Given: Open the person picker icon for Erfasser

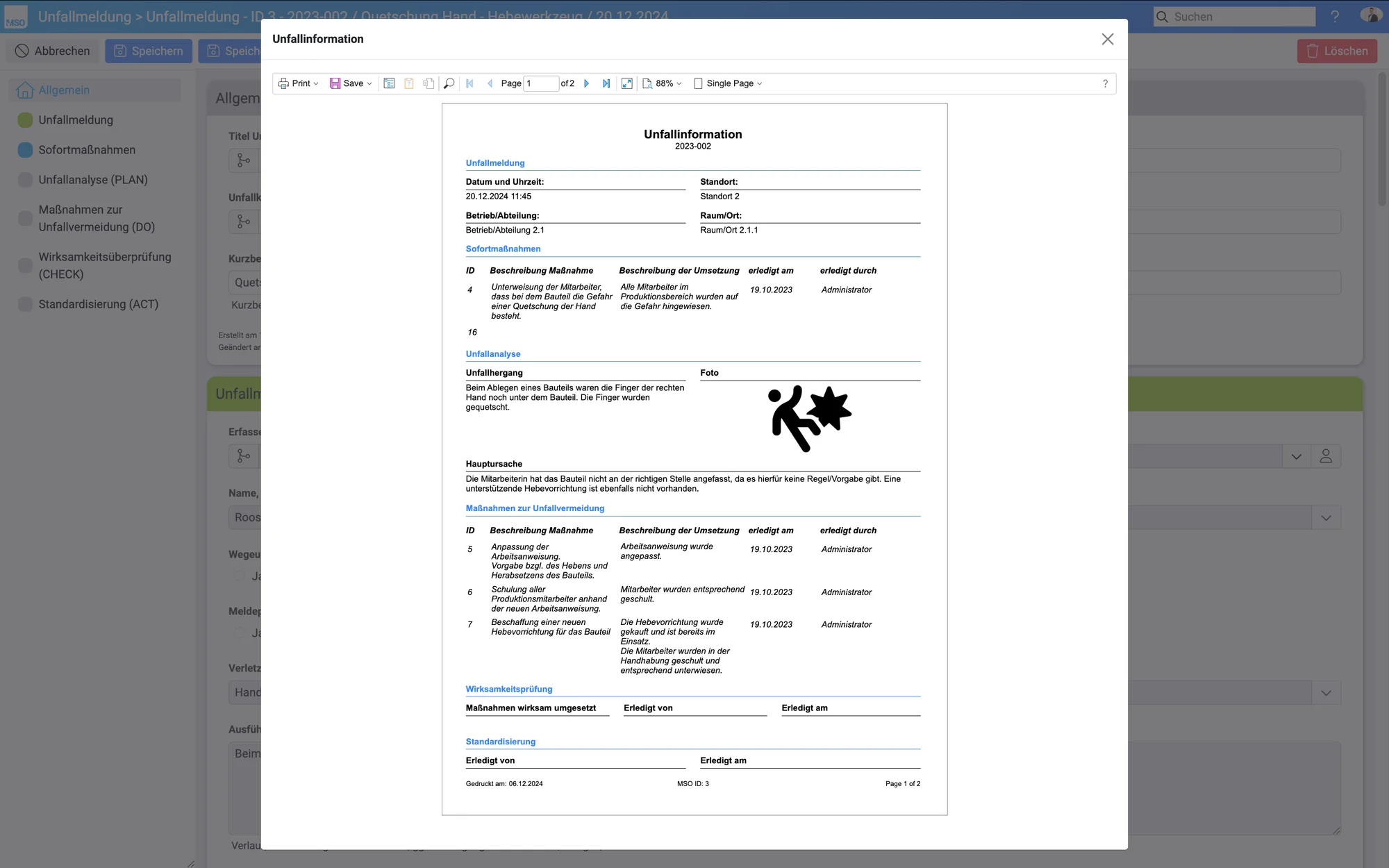Looking at the screenshot, I should point(1326,456).
